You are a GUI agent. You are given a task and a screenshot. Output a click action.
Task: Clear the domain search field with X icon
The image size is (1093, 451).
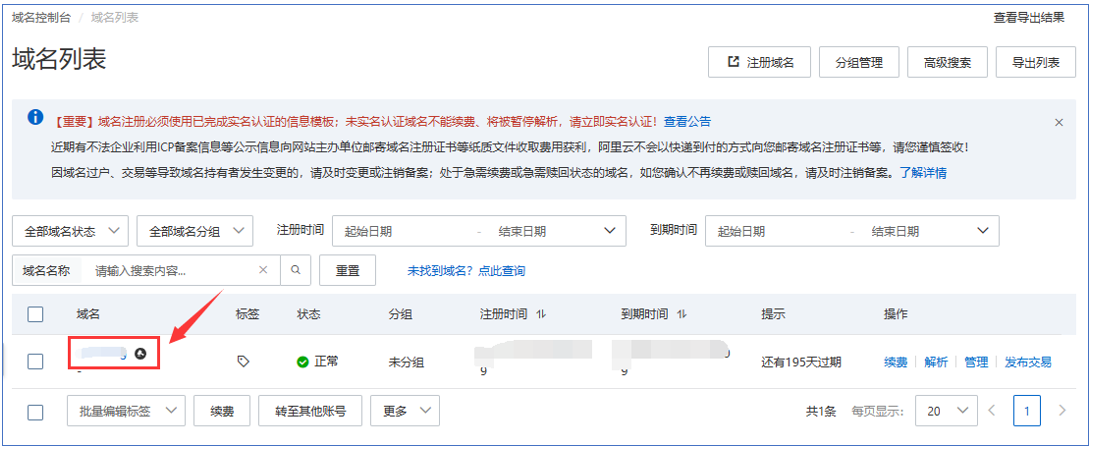(x=263, y=270)
